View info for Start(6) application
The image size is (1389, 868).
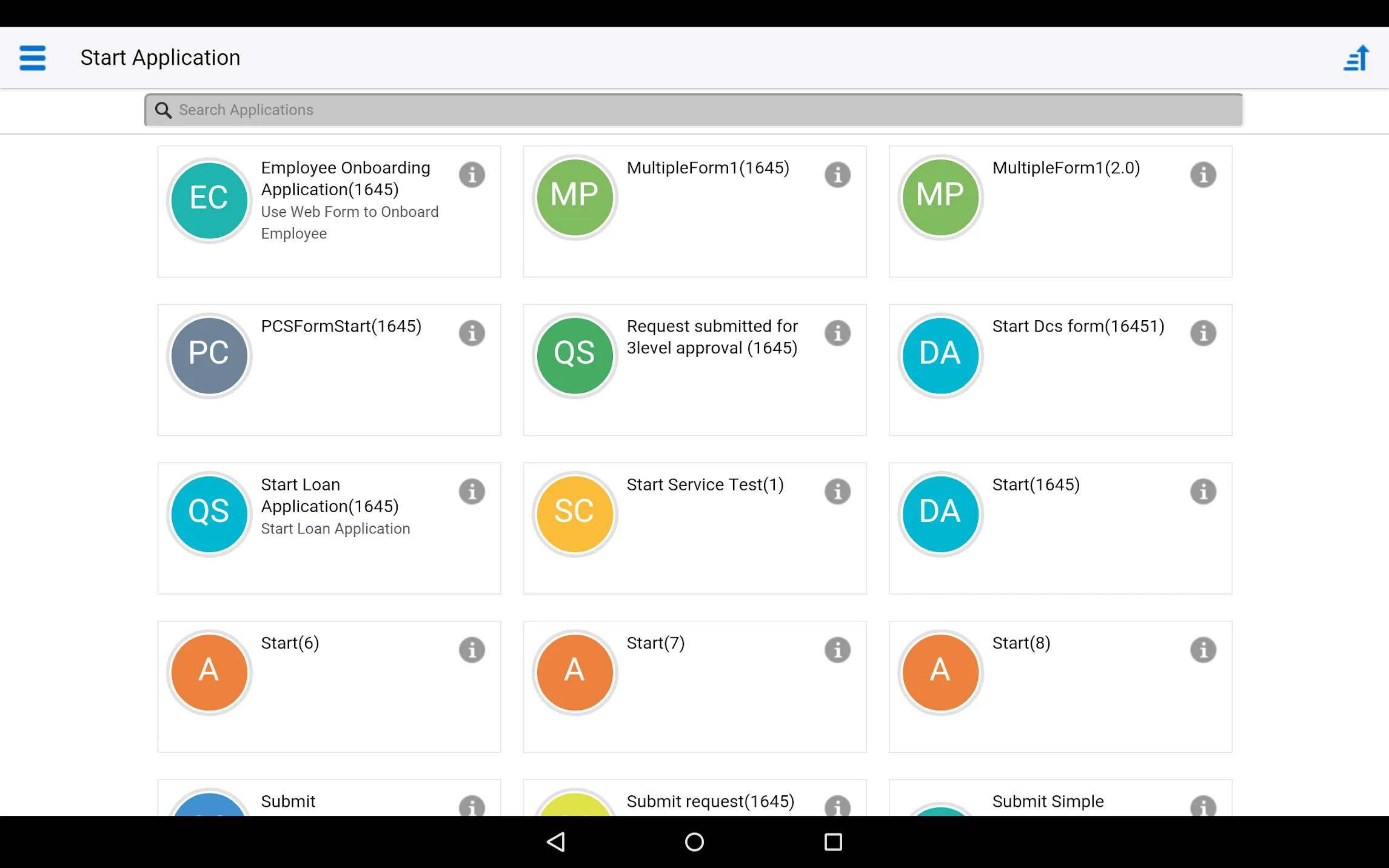[471, 649]
